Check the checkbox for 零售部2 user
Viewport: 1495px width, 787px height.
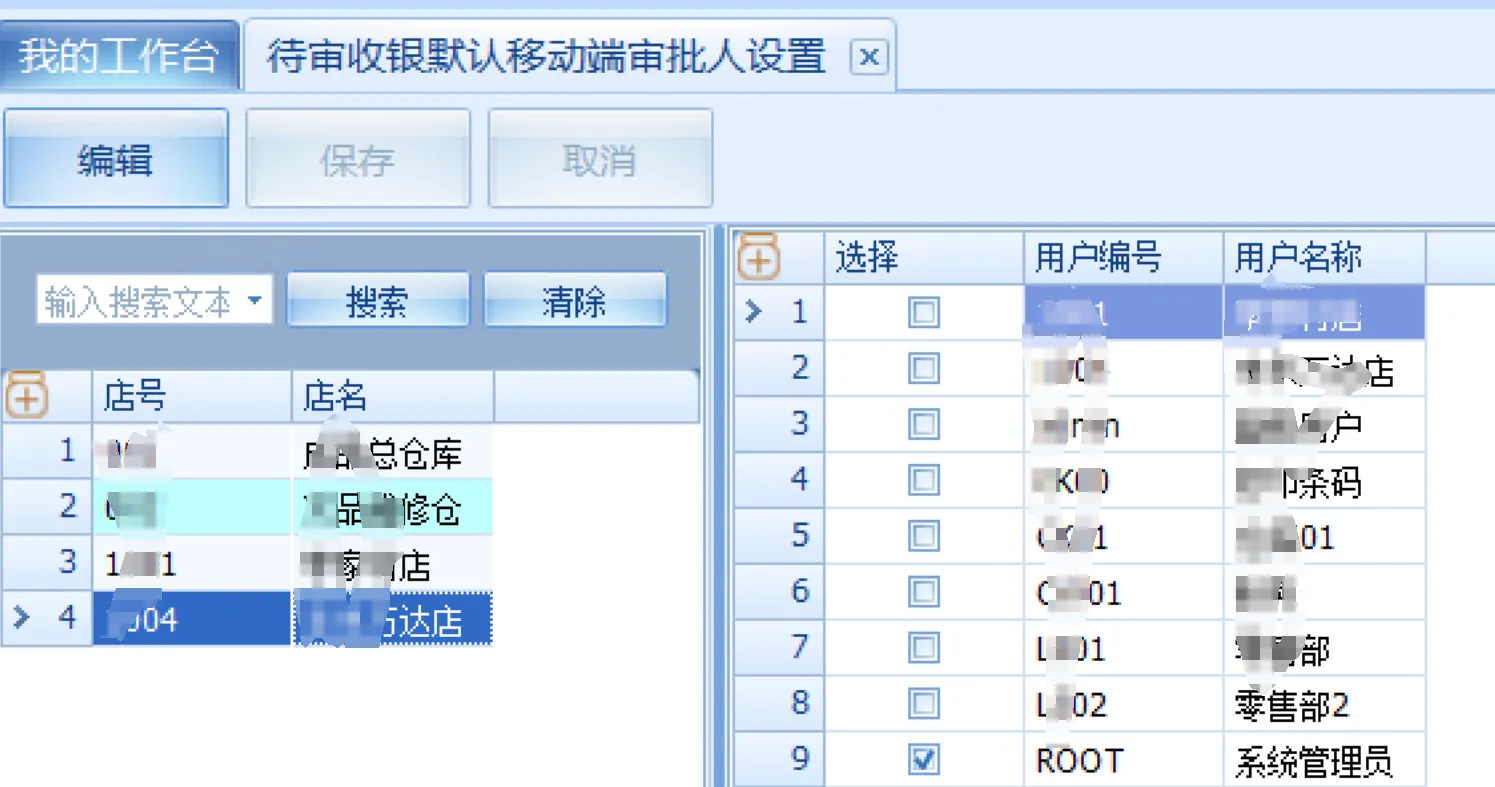[x=923, y=705]
